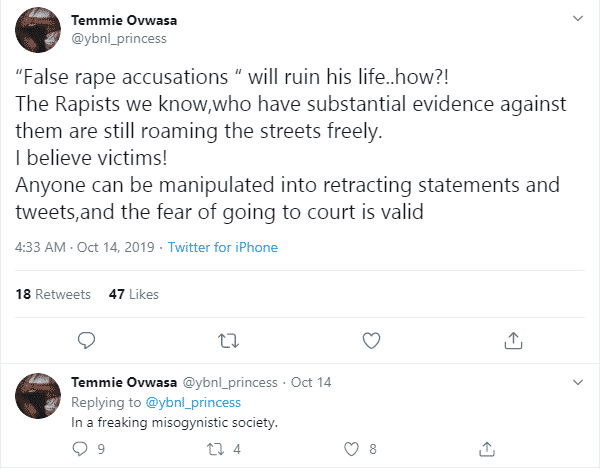Expand the reply tweet's options chevron
Screen dimensions: 600x469
577,382
